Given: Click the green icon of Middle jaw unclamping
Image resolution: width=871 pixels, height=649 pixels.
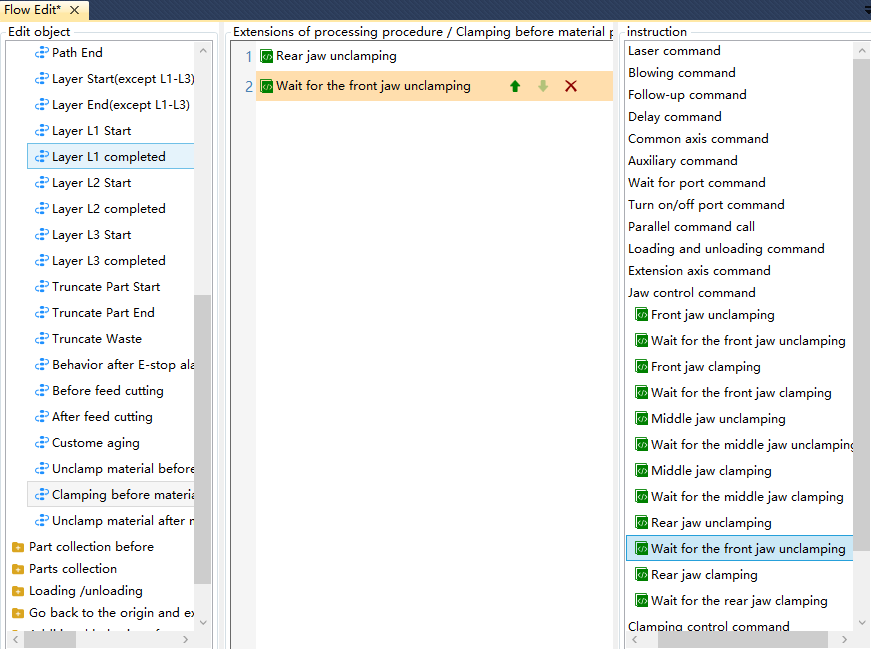Looking at the screenshot, I should click(x=642, y=419).
